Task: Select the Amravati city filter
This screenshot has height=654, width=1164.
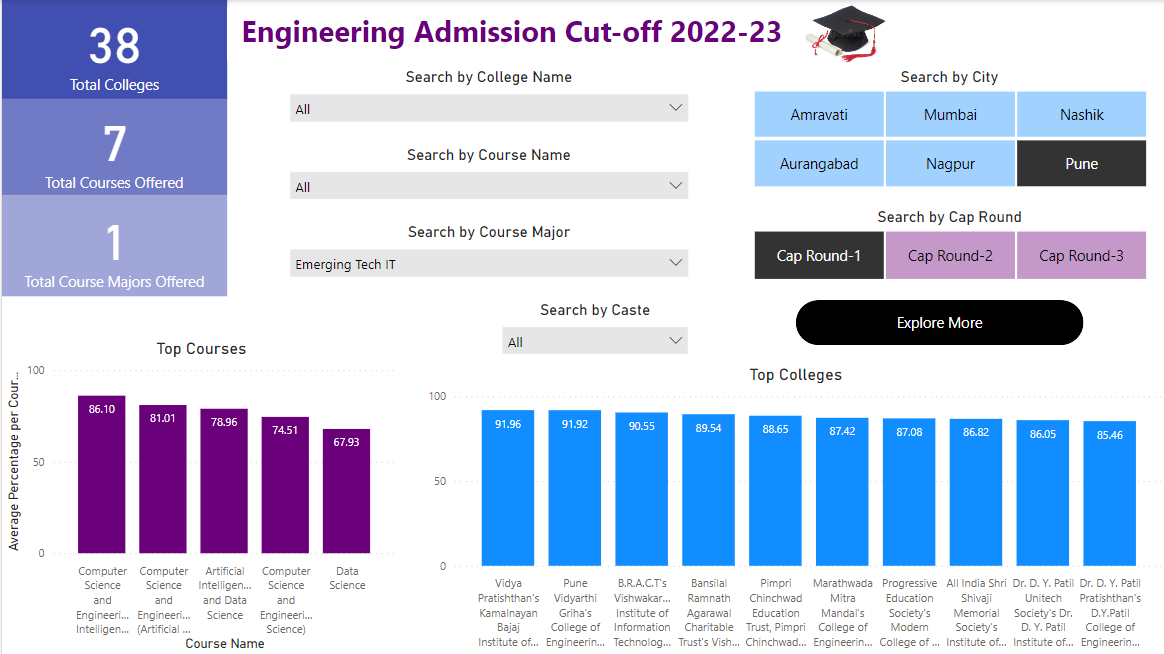Action: coord(819,114)
